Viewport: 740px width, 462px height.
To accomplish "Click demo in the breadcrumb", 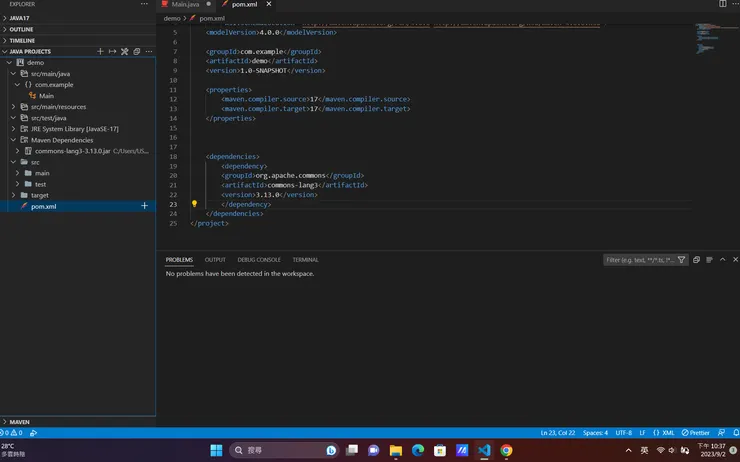I will 172,18.
